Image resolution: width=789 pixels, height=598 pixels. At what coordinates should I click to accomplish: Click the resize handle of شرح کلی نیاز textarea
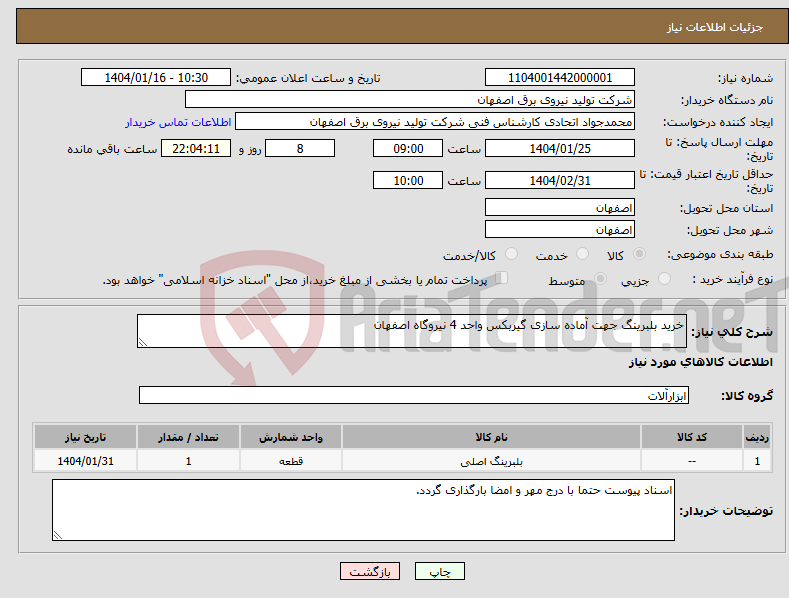(x=143, y=342)
